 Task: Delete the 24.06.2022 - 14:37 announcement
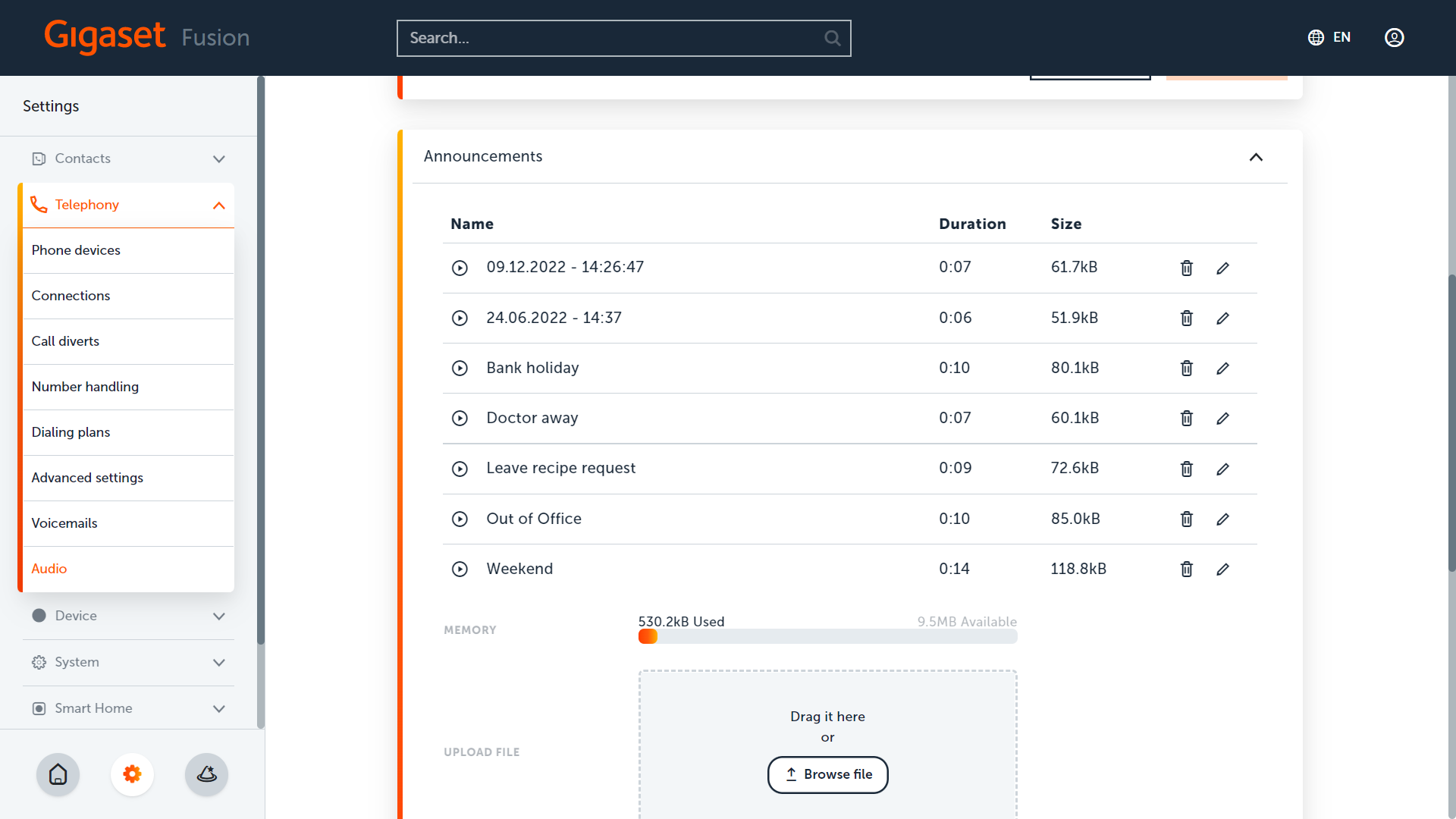tap(1187, 318)
